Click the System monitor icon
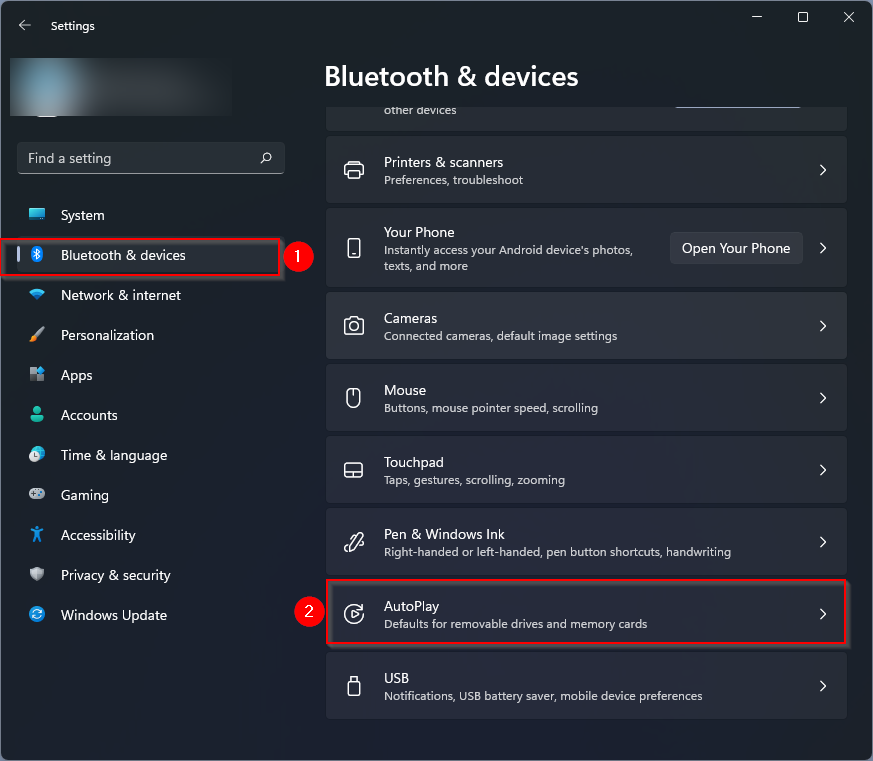 [x=37, y=214]
